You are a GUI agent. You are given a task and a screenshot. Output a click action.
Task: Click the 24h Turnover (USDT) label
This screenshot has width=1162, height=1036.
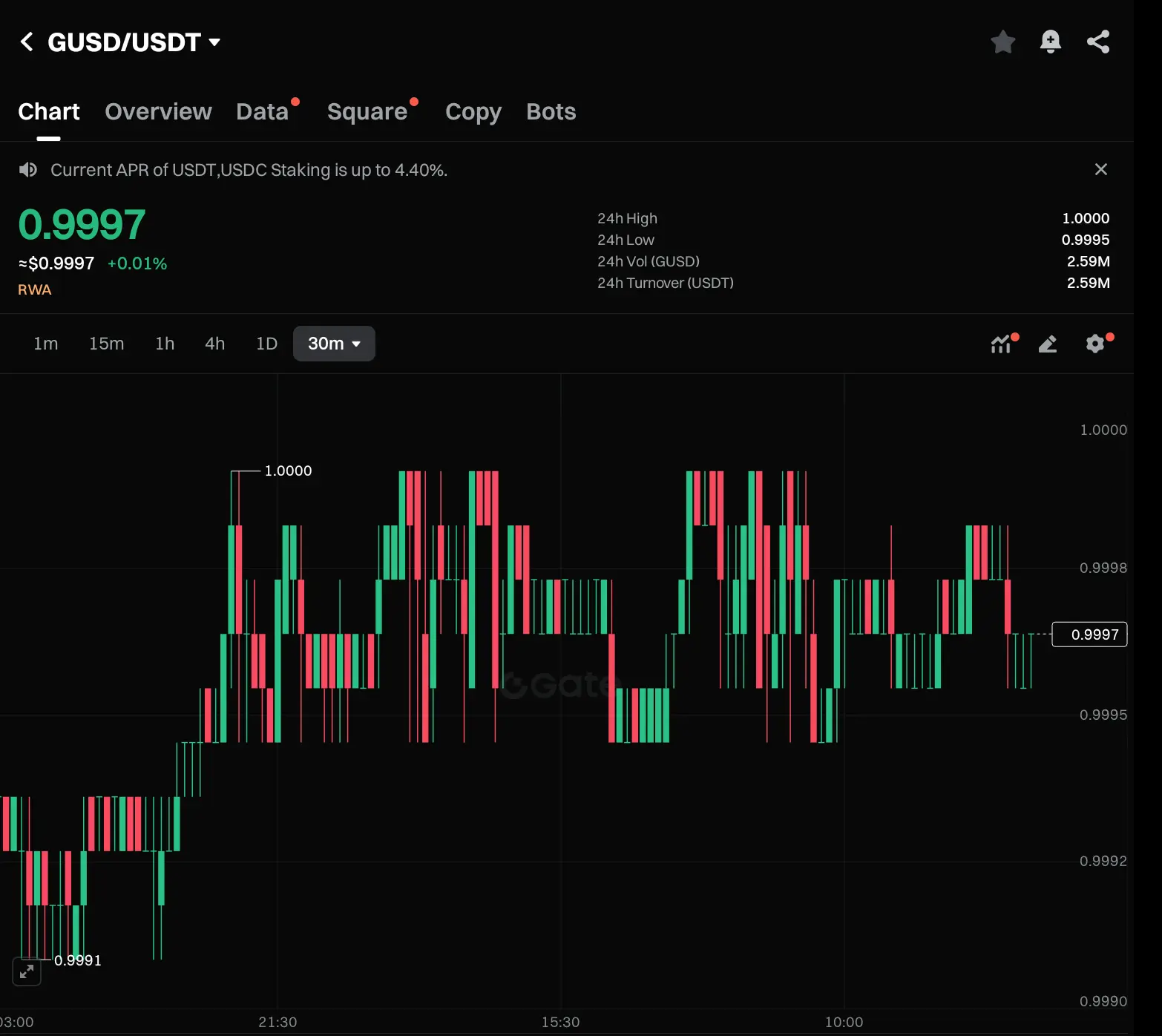pos(666,283)
